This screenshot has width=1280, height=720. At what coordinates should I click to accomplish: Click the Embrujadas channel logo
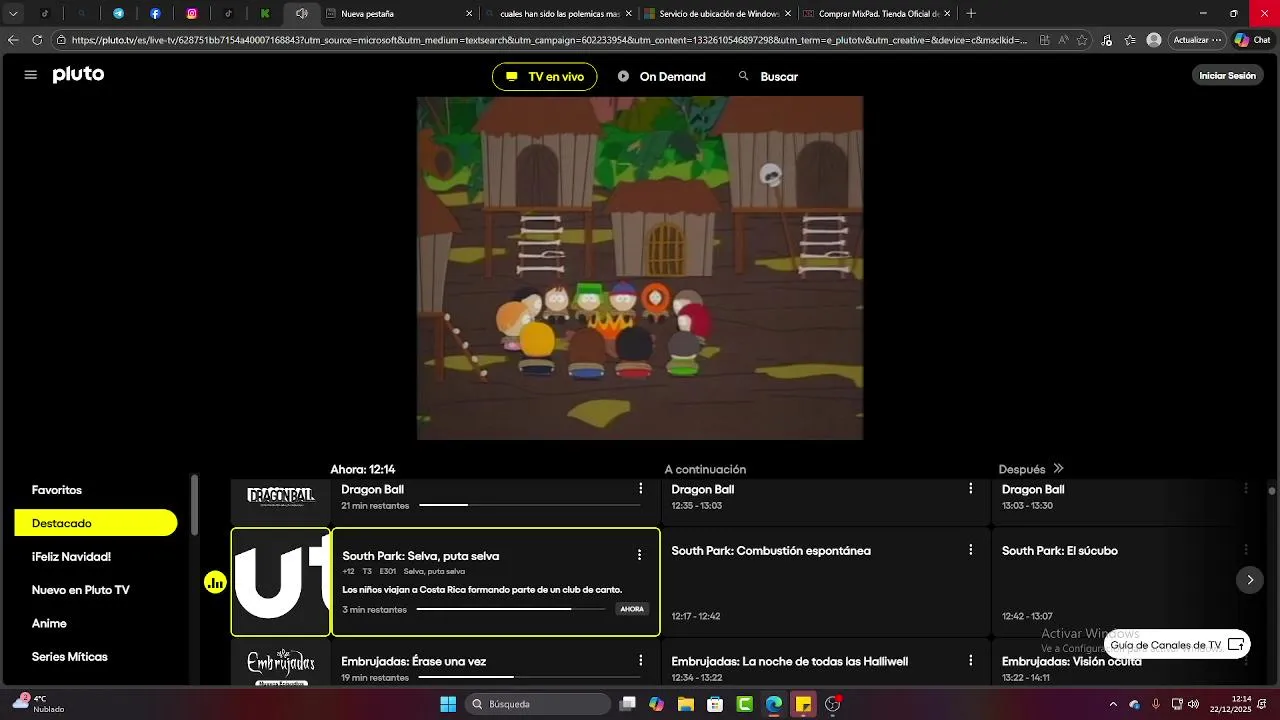[281, 665]
